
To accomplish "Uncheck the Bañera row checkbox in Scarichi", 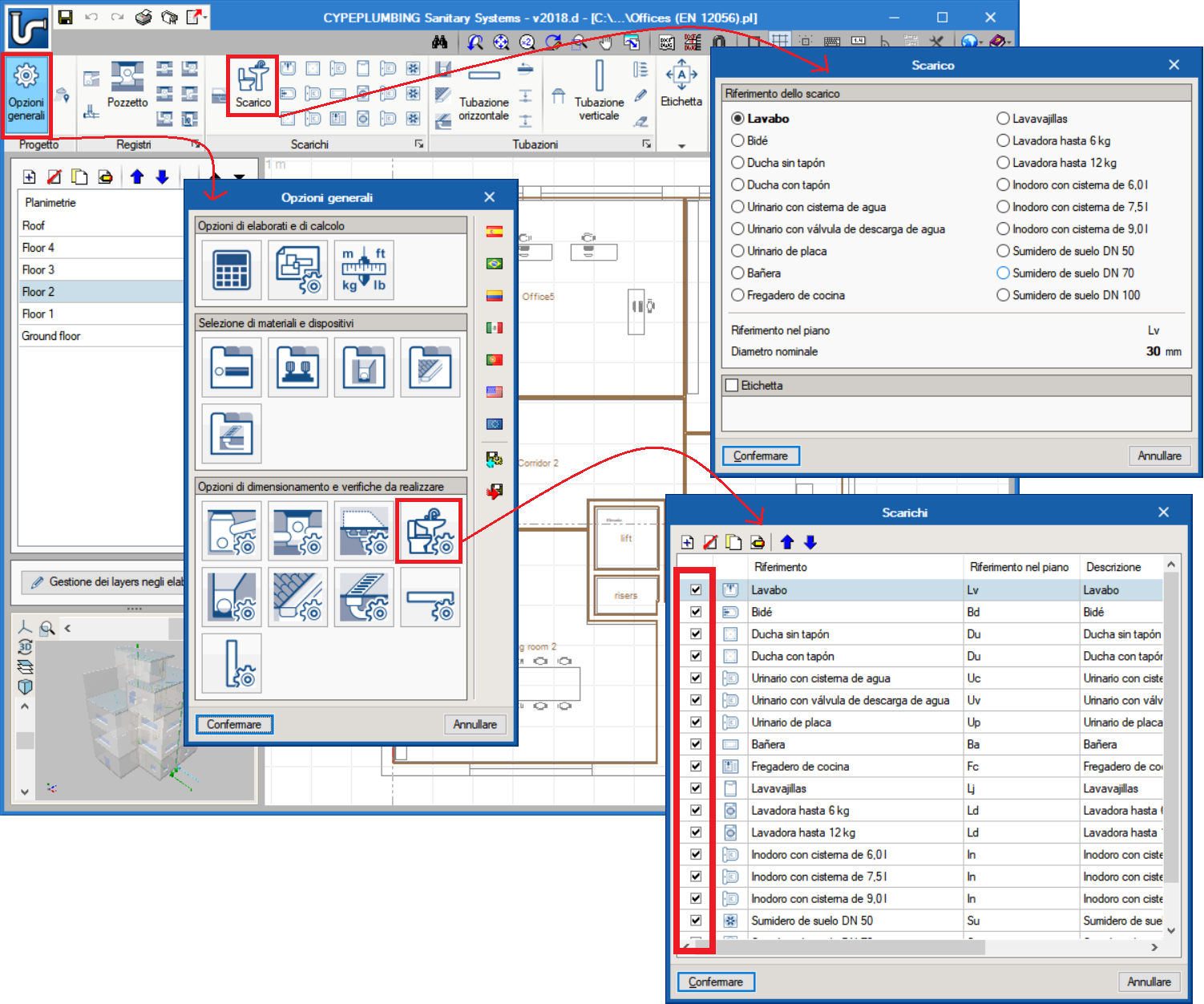I will pos(696,744).
